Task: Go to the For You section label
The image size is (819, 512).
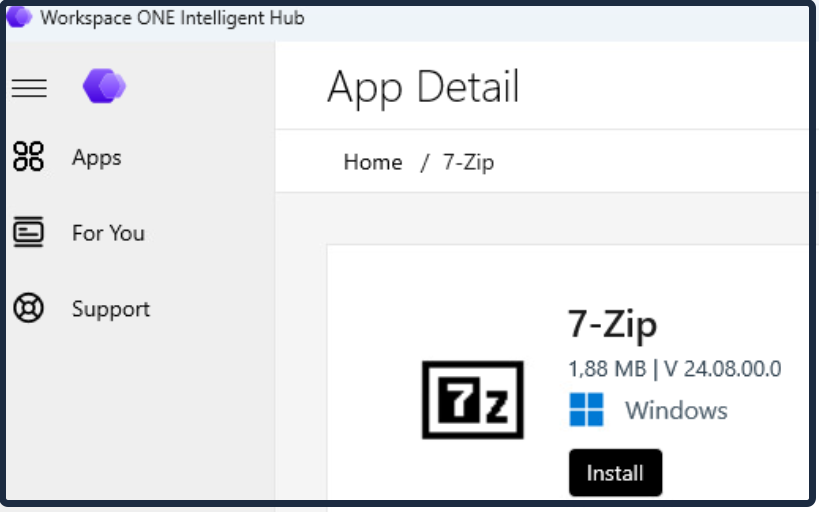Action: pyautogui.click(x=108, y=233)
